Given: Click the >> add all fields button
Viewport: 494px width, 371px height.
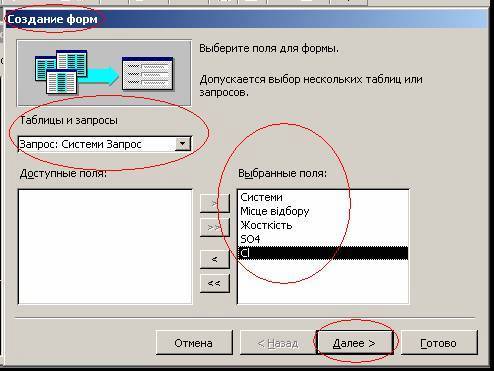Looking at the screenshot, I should 215,228.
